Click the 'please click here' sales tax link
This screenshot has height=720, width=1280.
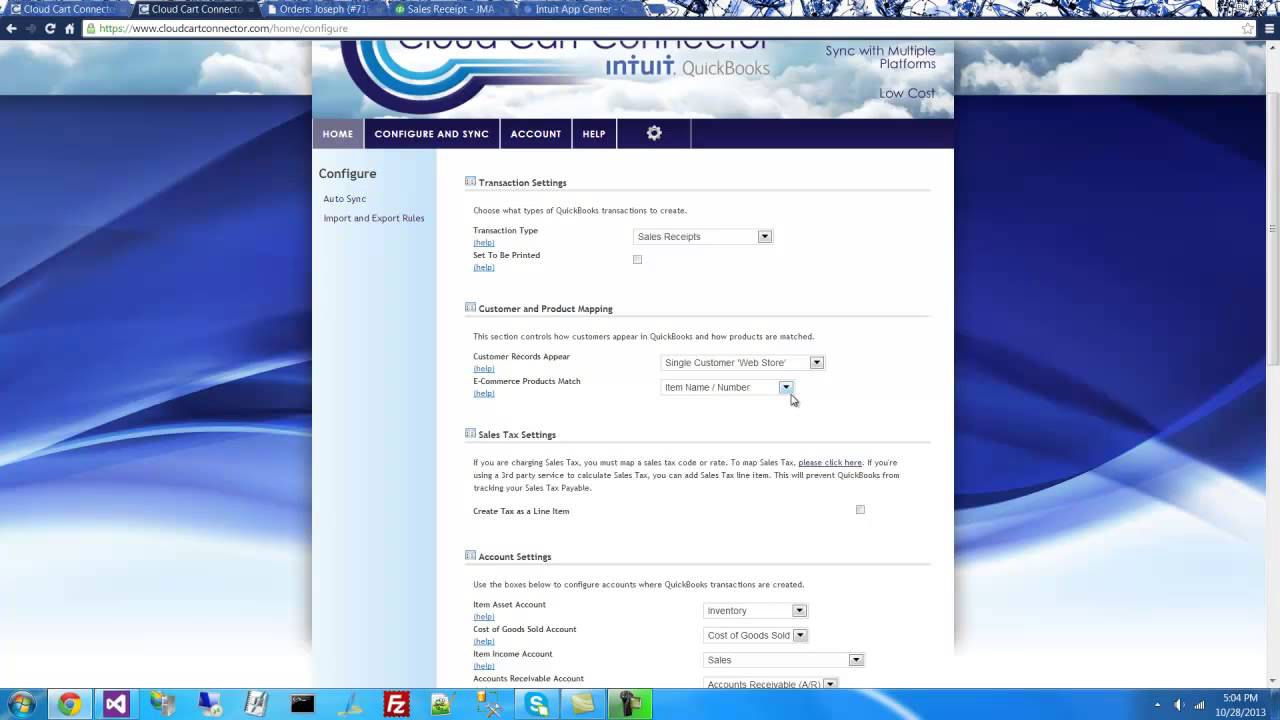pos(830,463)
